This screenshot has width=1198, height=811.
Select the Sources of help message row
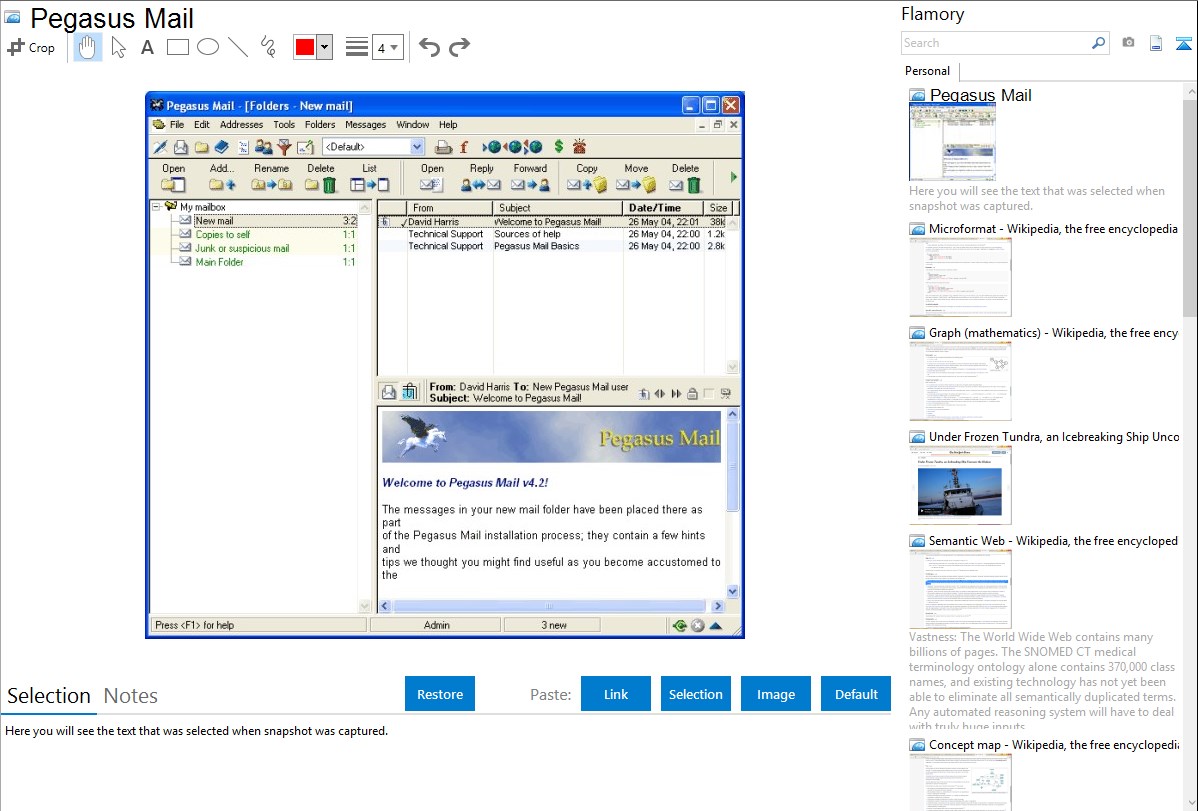552,234
